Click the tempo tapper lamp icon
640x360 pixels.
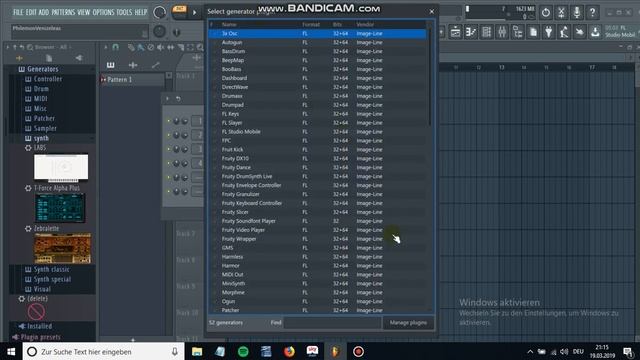click(564, 32)
